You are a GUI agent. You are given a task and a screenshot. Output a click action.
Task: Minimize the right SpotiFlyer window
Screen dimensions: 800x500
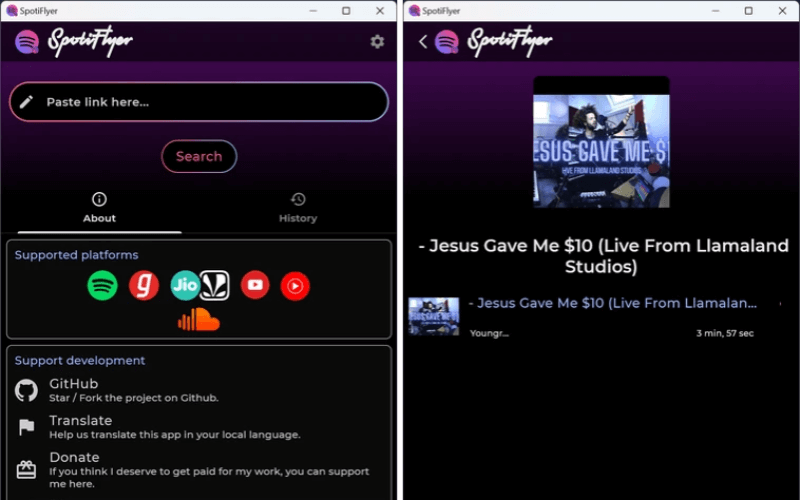[715, 11]
